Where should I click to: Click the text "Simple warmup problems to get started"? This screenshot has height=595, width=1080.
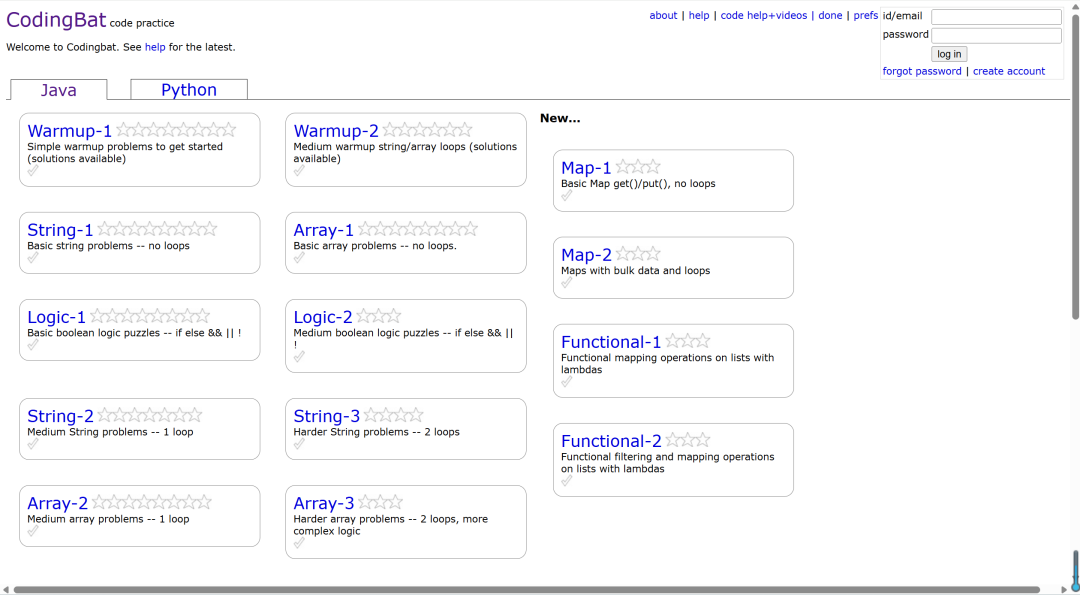tap(125, 147)
